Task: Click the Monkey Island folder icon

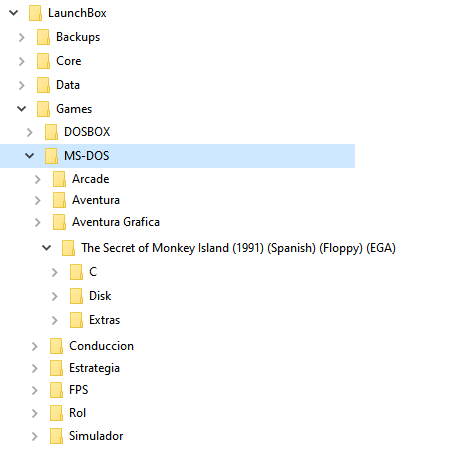Action: tap(68, 248)
